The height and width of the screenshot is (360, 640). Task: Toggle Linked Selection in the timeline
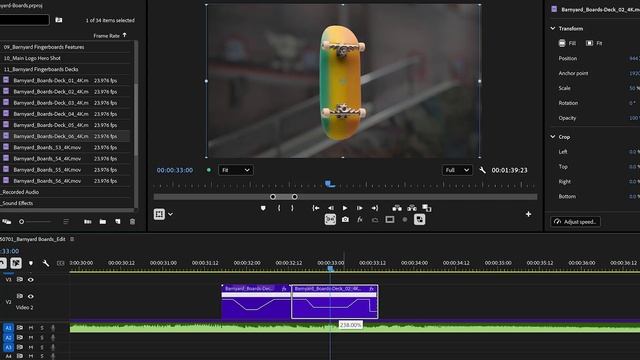pyautogui.click(x=16, y=263)
